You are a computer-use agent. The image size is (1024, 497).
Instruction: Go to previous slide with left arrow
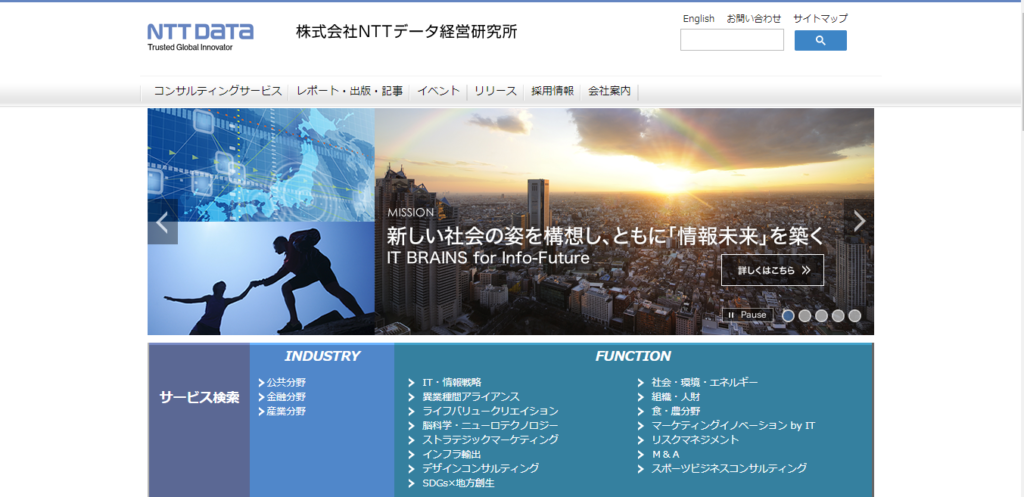163,222
